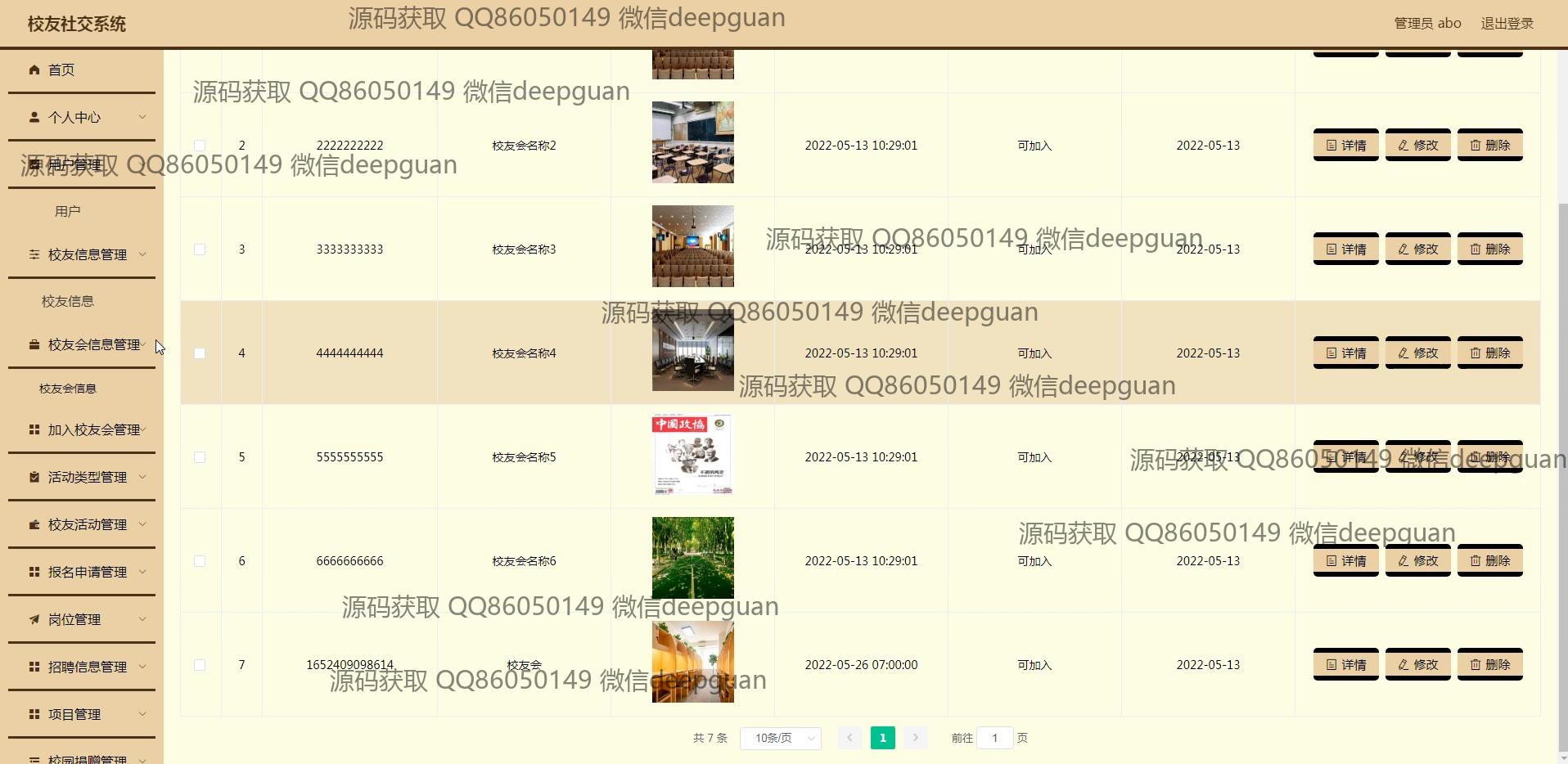Collapse the 校友信息管理 menu chevron
The height and width of the screenshot is (764, 1568).
pos(142,254)
